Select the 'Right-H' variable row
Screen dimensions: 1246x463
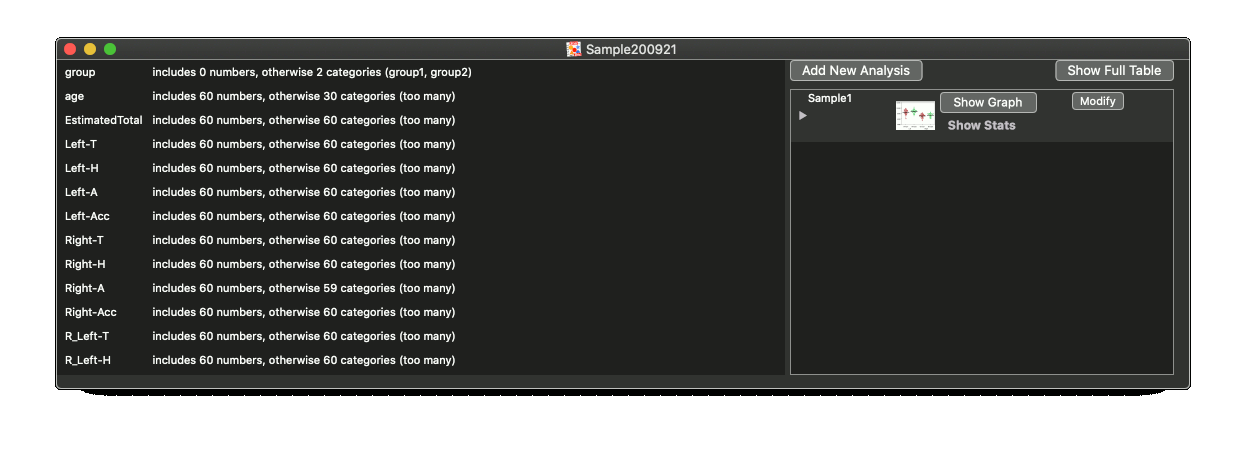[x=421, y=264]
